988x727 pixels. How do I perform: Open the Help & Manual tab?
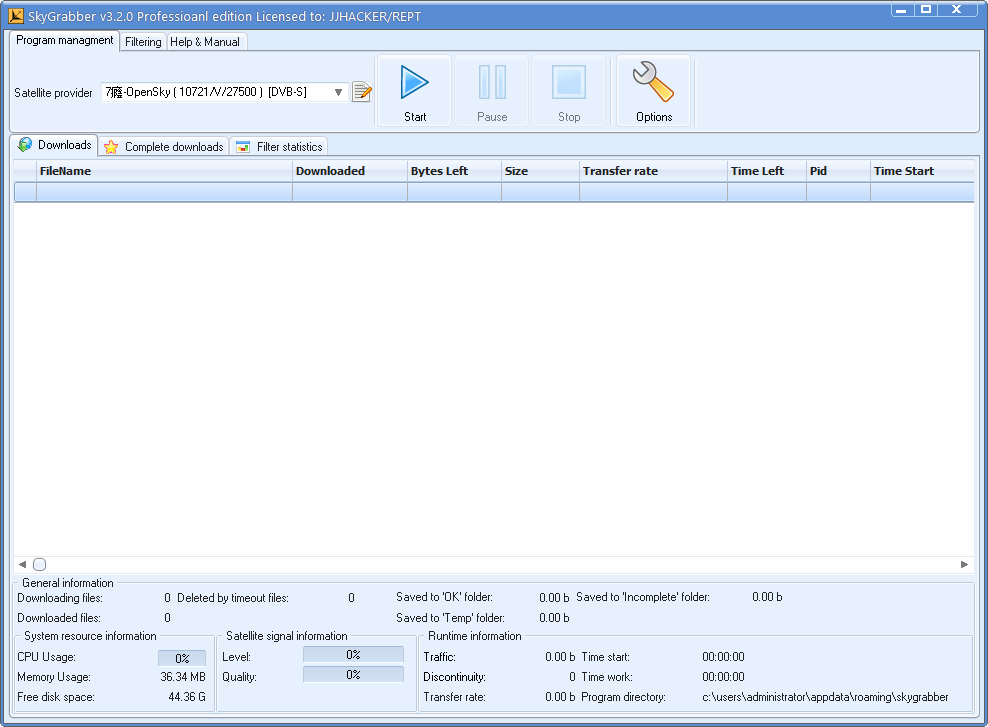click(x=205, y=42)
